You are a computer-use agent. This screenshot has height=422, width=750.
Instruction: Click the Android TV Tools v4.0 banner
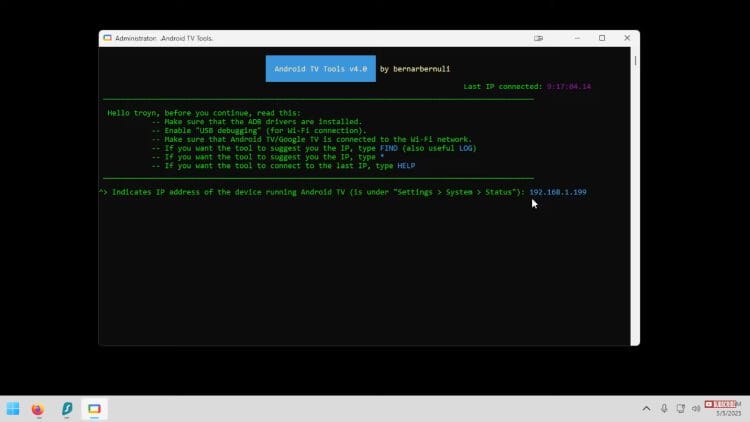click(x=320, y=68)
